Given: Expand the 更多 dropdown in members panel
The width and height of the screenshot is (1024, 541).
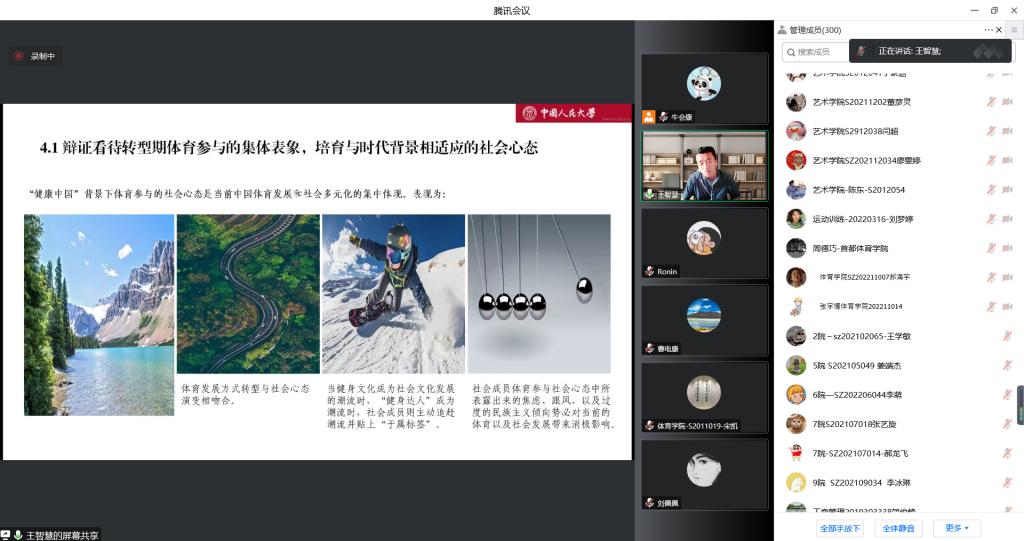Looking at the screenshot, I should click(956, 528).
